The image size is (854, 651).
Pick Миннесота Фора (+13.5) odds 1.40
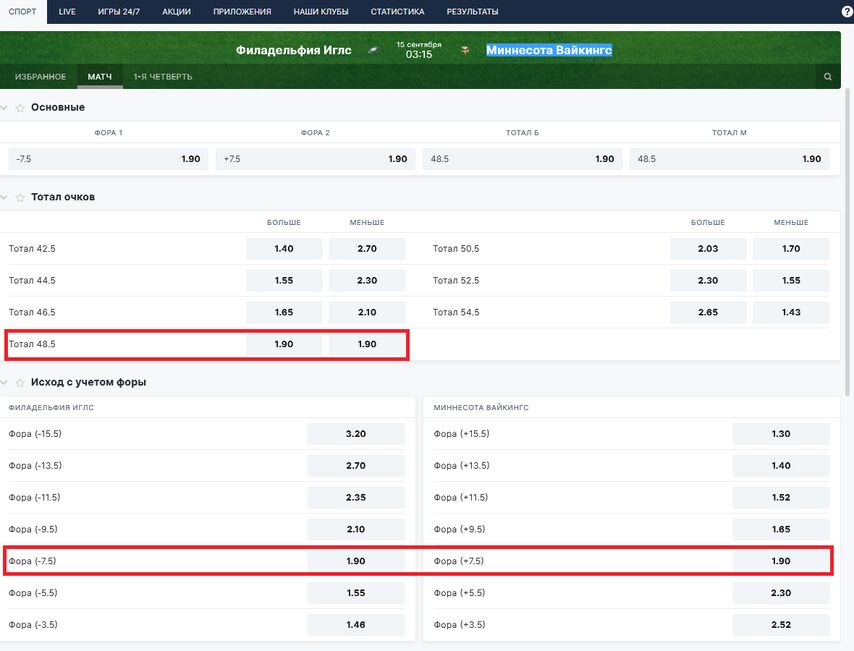781,466
